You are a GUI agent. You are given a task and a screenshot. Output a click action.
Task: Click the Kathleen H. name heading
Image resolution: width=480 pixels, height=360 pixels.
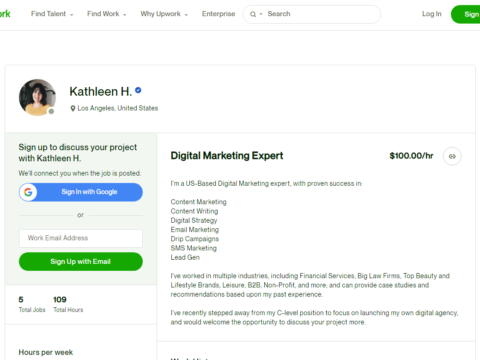[x=101, y=91]
